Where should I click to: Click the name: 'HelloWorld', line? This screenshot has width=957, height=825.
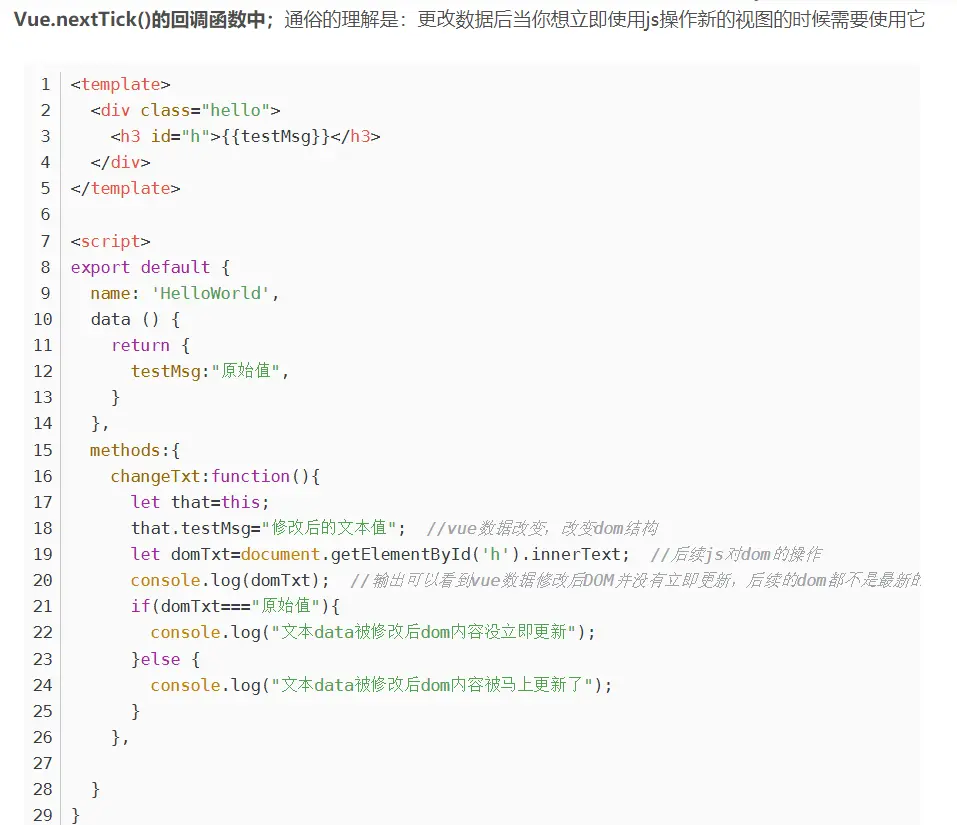pyautogui.click(x=185, y=294)
